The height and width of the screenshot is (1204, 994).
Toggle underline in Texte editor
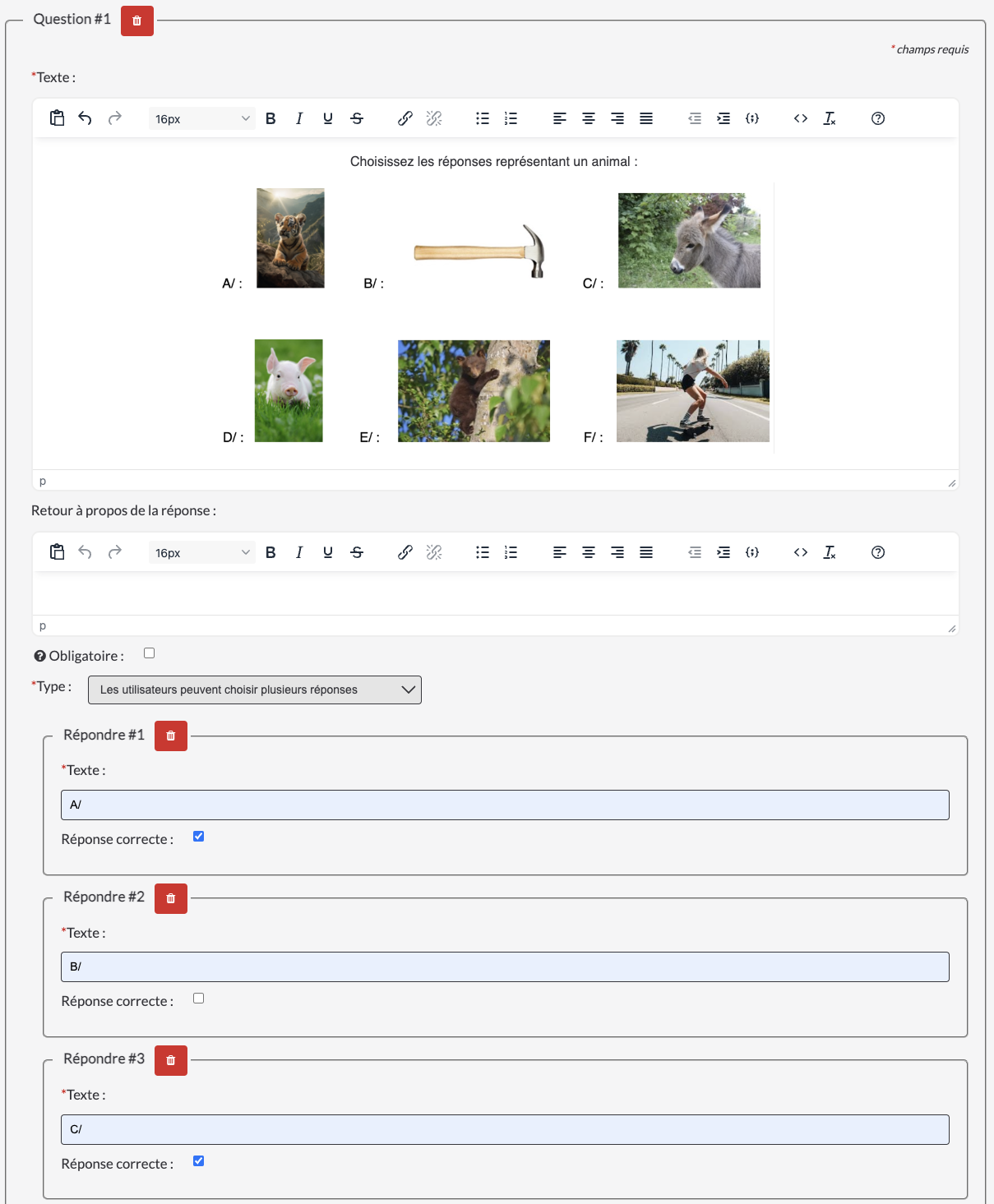pyautogui.click(x=328, y=118)
